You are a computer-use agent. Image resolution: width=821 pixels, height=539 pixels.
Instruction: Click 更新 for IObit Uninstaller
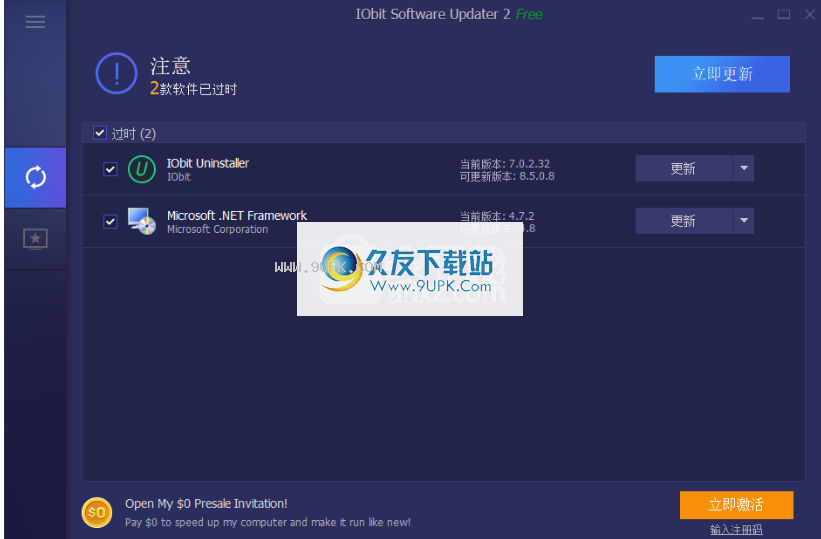point(683,169)
